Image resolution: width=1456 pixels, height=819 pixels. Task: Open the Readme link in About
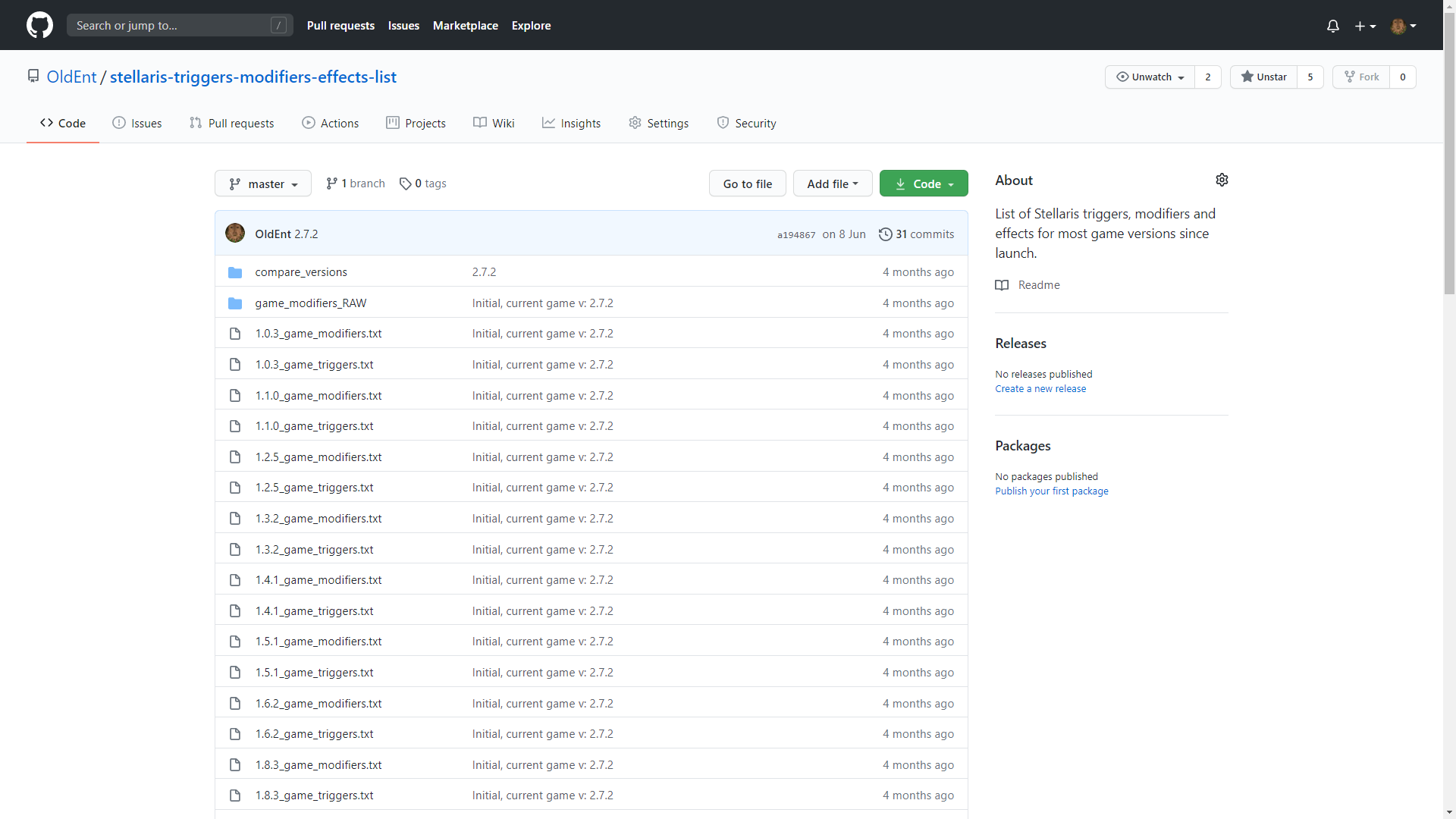(1039, 285)
